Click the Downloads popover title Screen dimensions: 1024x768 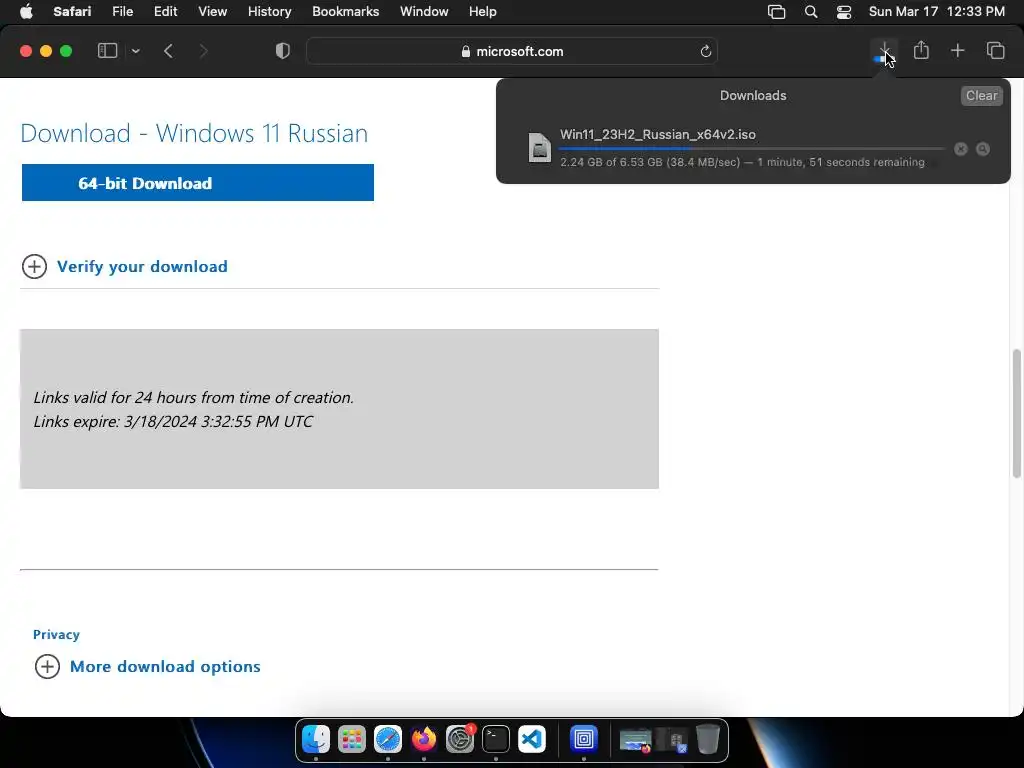753,95
